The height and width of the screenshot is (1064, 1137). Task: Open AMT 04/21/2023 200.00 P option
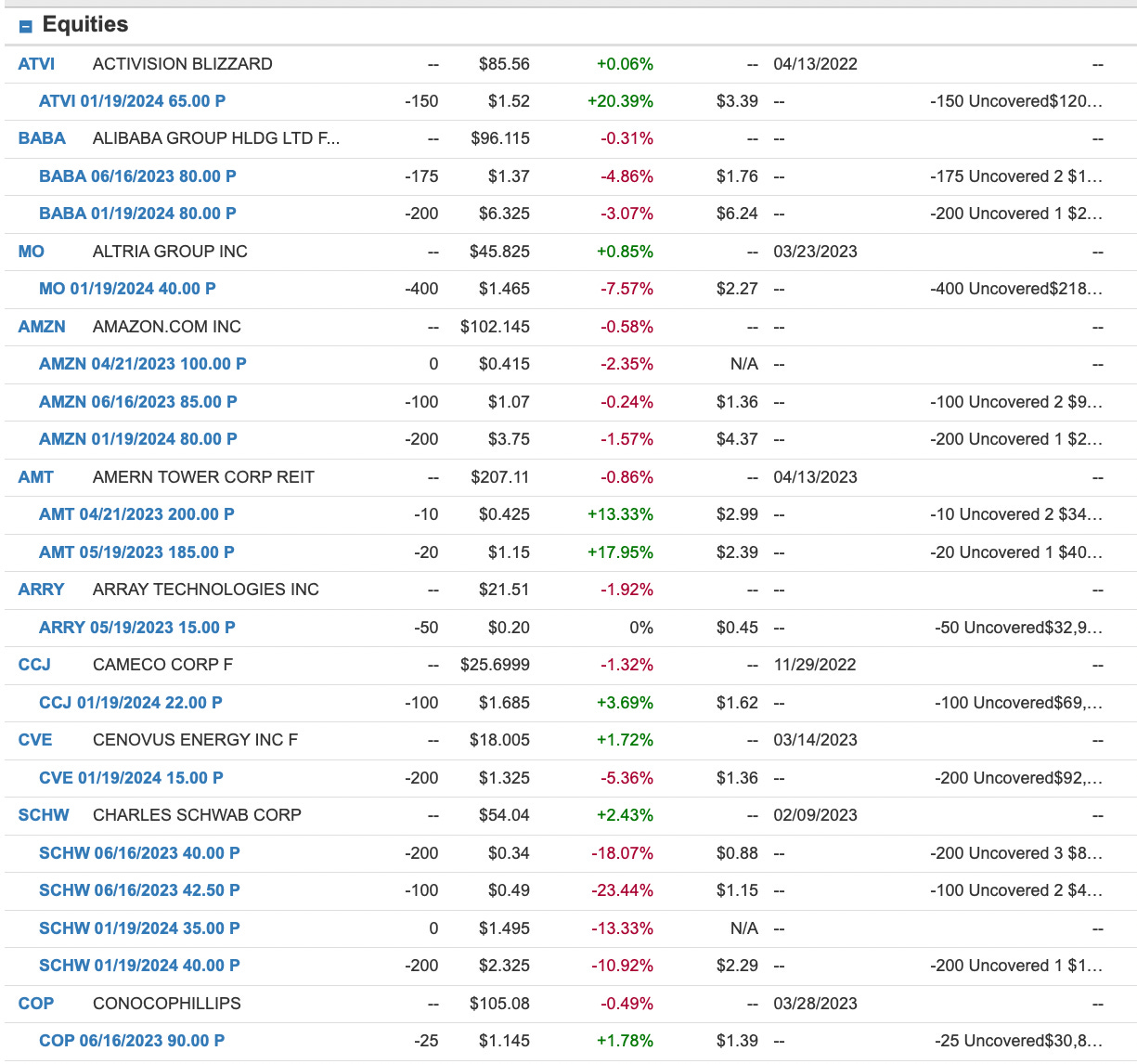click(x=136, y=514)
